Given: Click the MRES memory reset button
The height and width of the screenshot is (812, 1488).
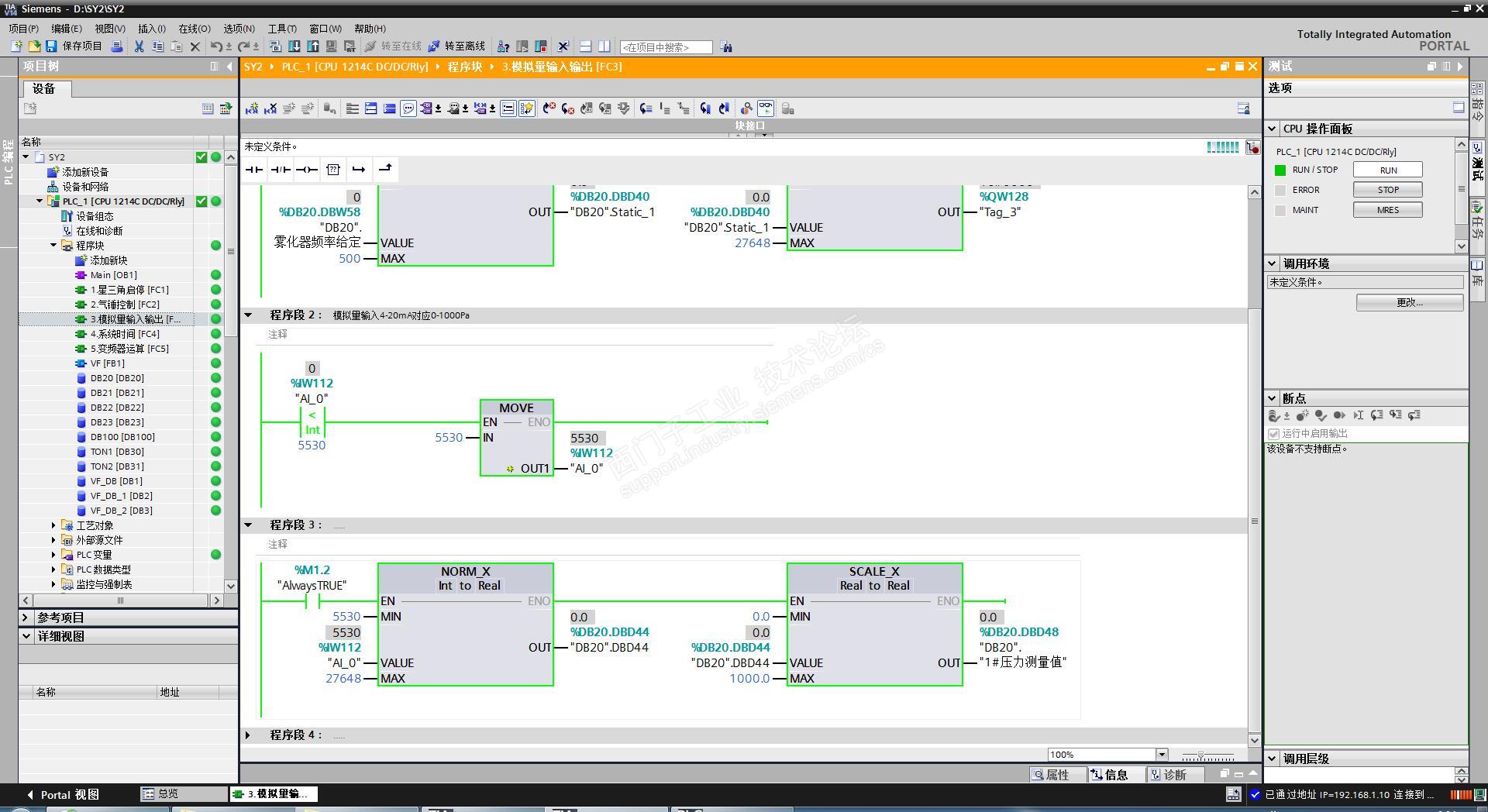Looking at the screenshot, I should (x=1387, y=210).
